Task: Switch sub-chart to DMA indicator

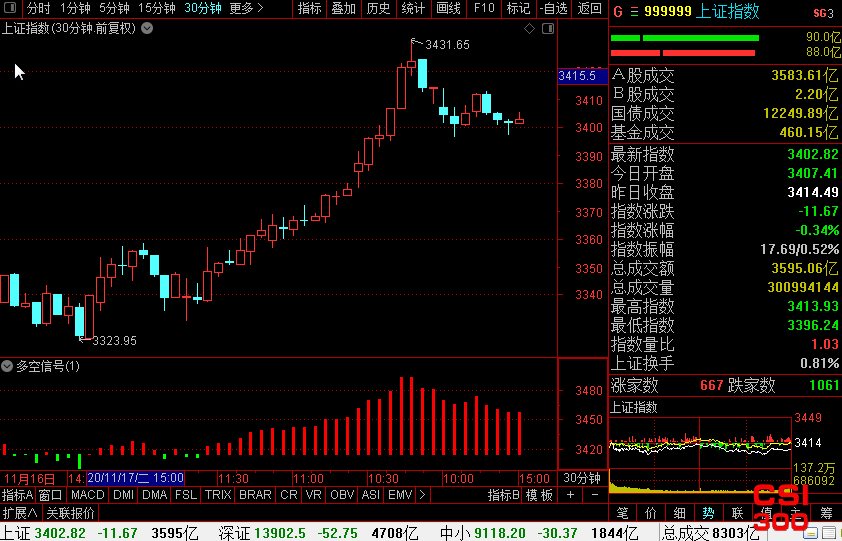Action: [155, 495]
